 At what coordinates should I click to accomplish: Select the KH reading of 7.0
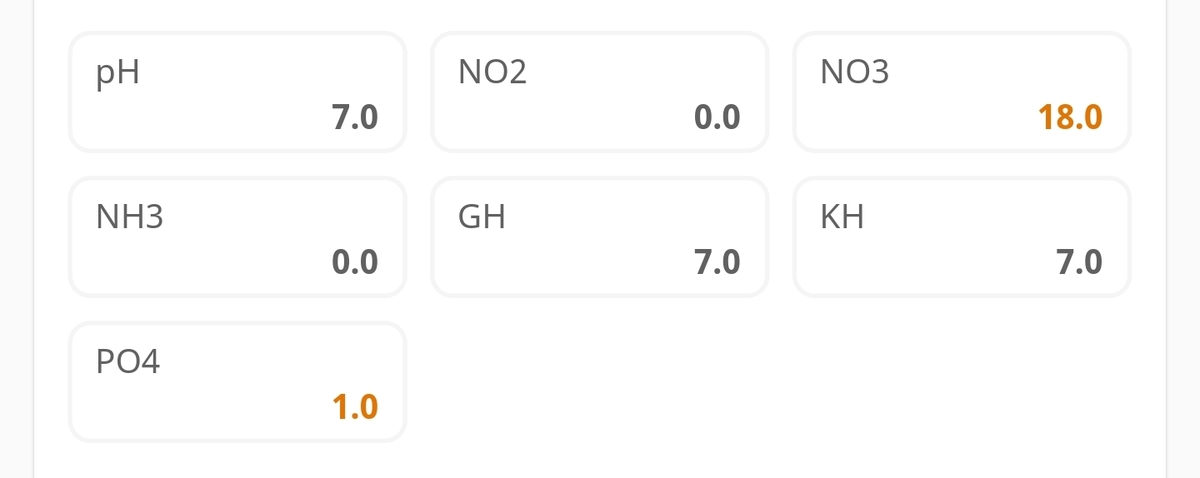(1079, 263)
